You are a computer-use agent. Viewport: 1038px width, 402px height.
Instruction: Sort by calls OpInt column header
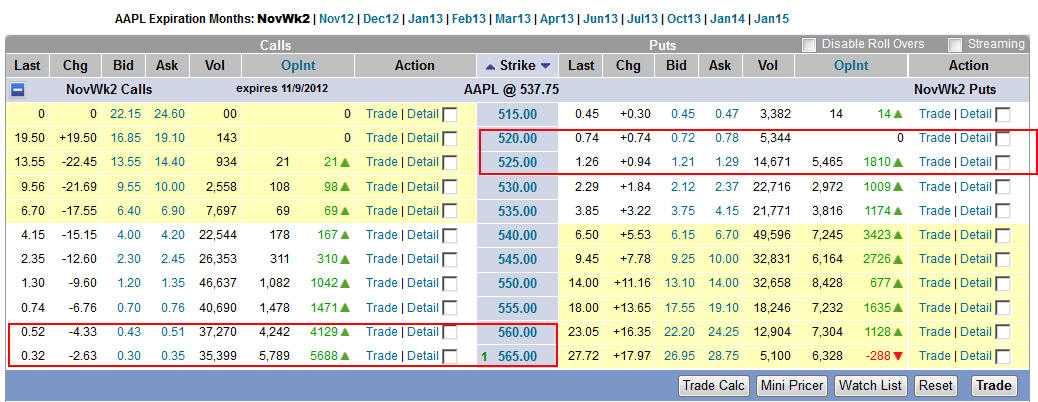pyautogui.click(x=298, y=66)
